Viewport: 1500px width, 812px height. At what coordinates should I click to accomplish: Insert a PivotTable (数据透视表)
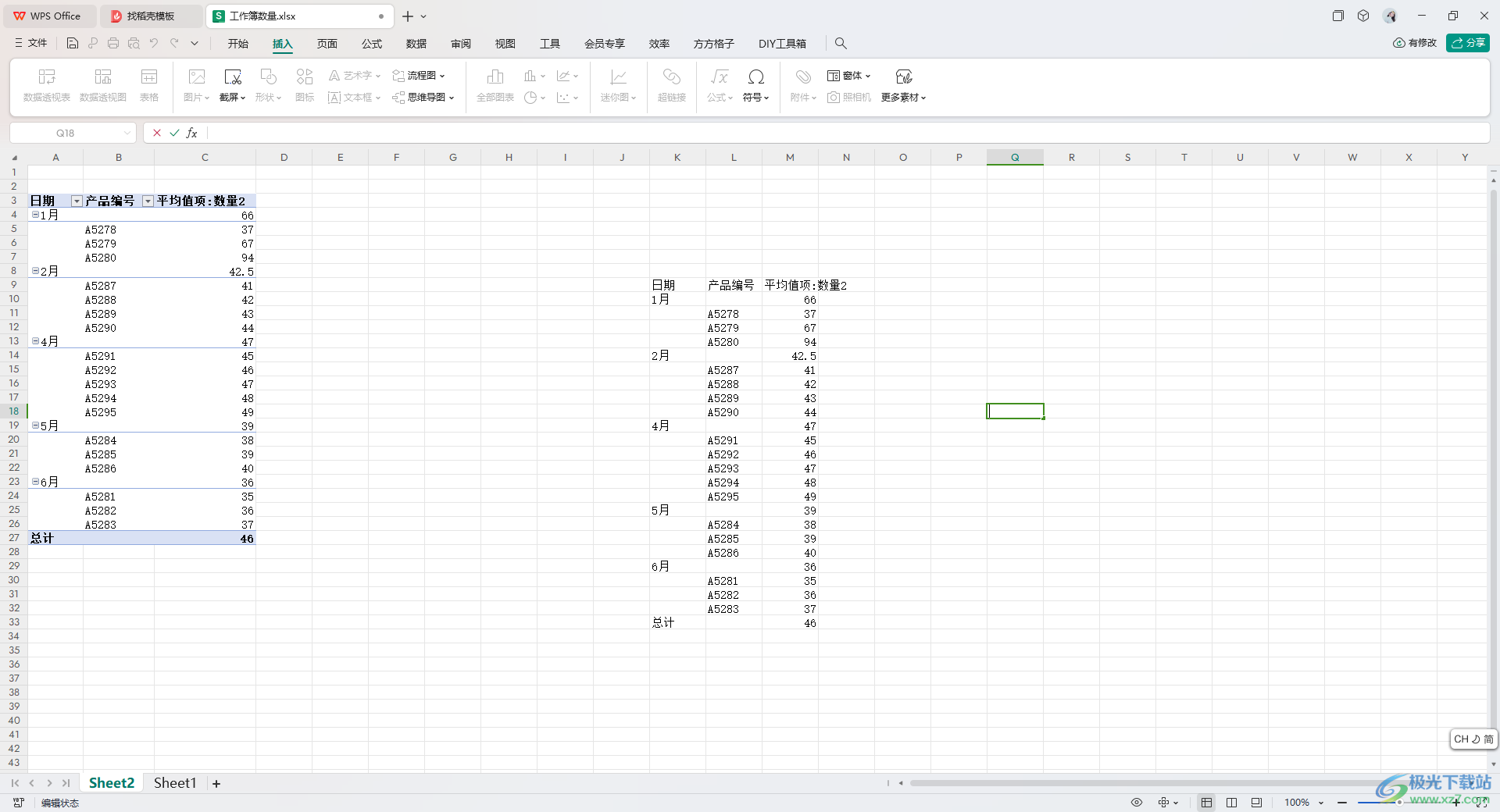[47, 85]
